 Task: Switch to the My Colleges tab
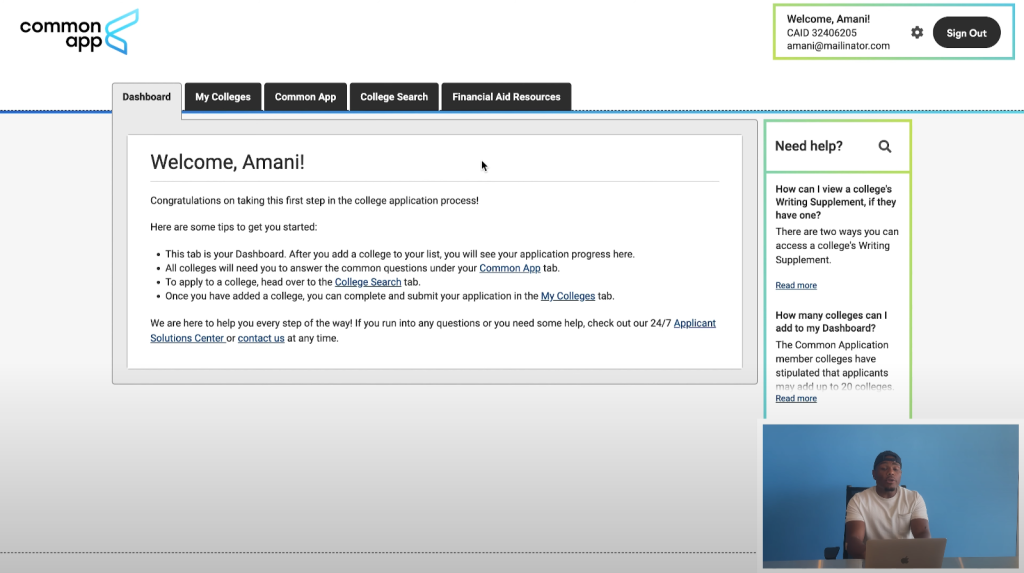pos(223,97)
